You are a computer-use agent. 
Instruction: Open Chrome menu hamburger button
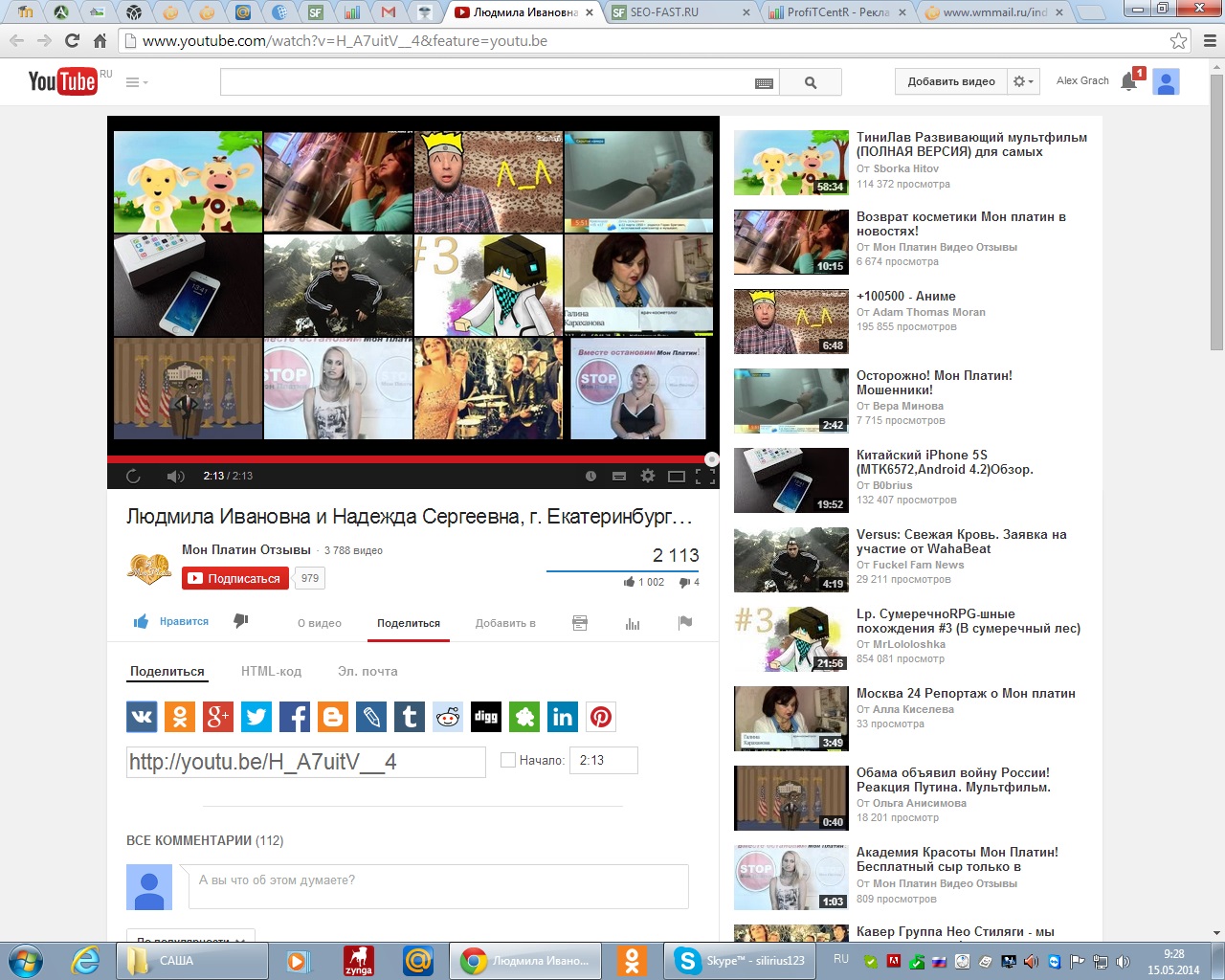[1210, 41]
